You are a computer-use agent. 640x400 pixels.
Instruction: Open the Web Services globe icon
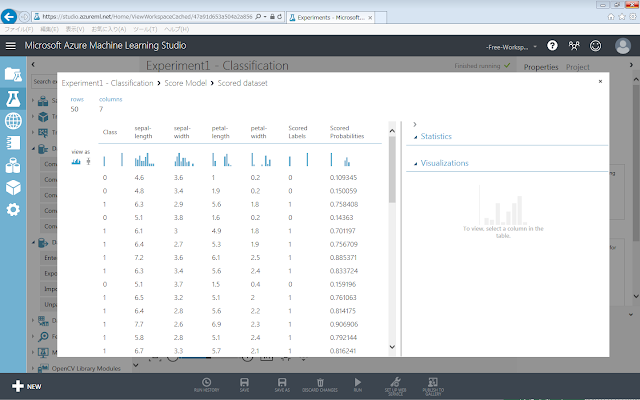click(x=13, y=121)
